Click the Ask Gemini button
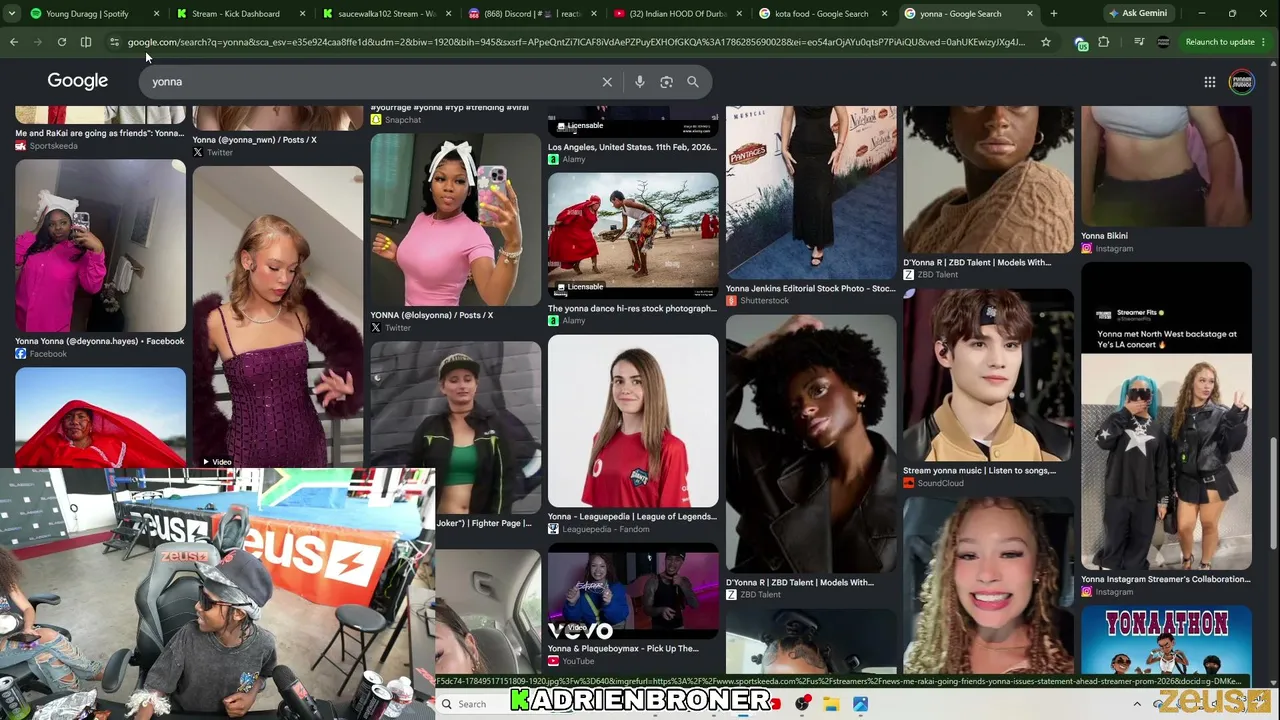 coord(1138,14)
